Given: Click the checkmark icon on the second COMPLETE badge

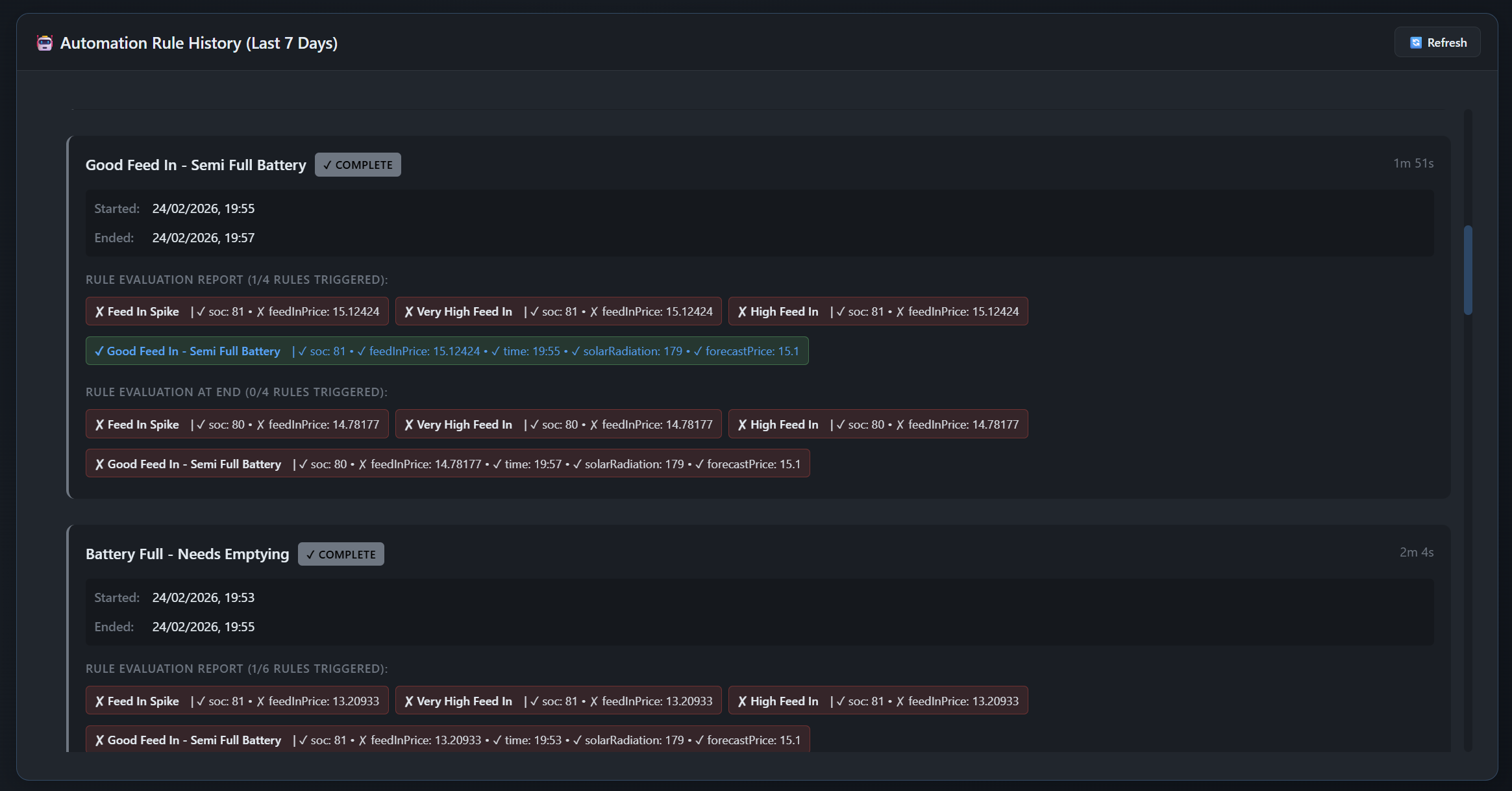Looking at the screenshot, I should click(311, 553).
